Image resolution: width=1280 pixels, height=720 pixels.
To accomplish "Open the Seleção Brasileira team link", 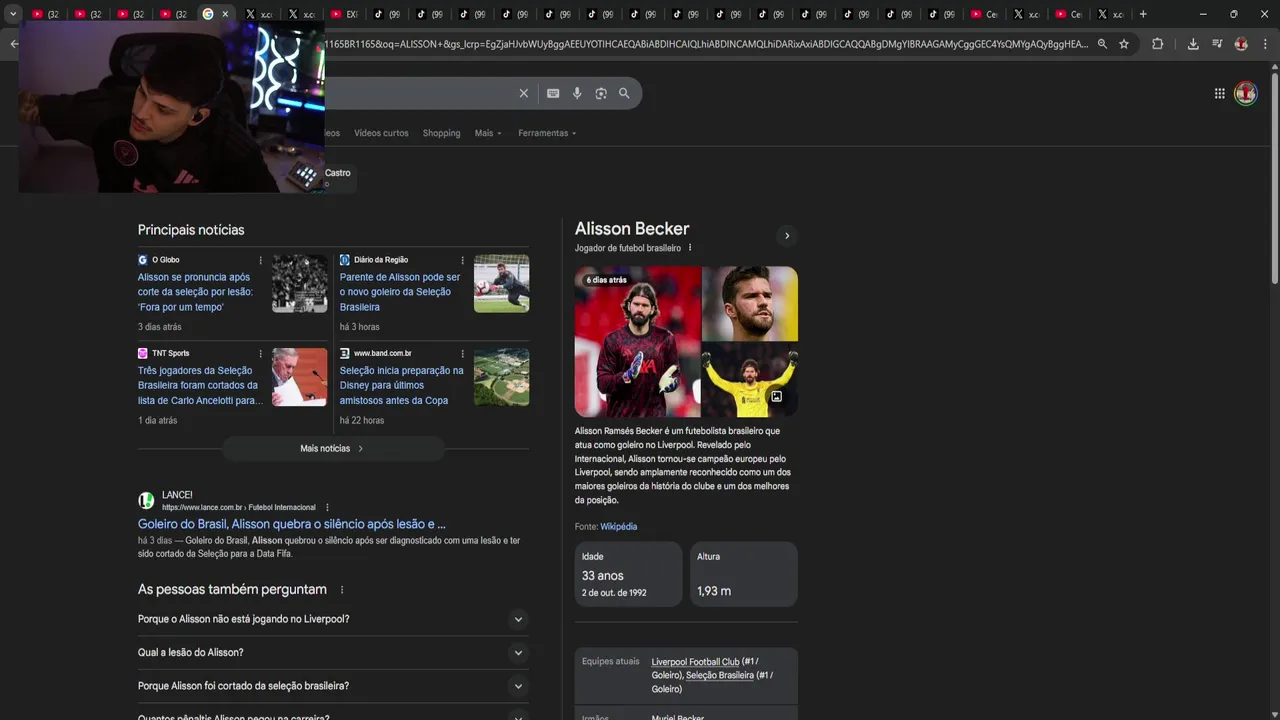I will (x=720, y=676).
